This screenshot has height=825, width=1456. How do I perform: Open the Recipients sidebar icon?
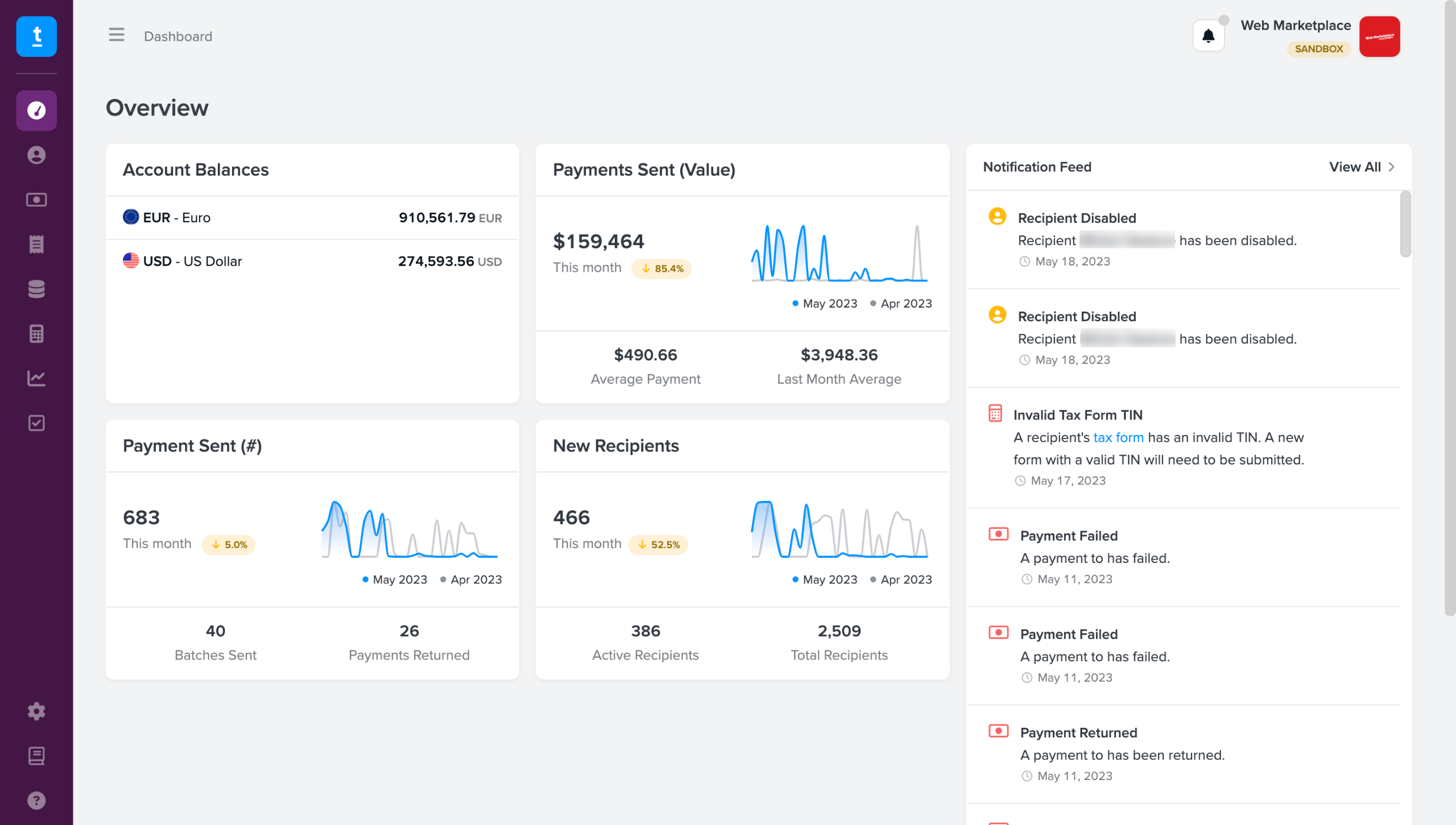[x=36, y=155]
